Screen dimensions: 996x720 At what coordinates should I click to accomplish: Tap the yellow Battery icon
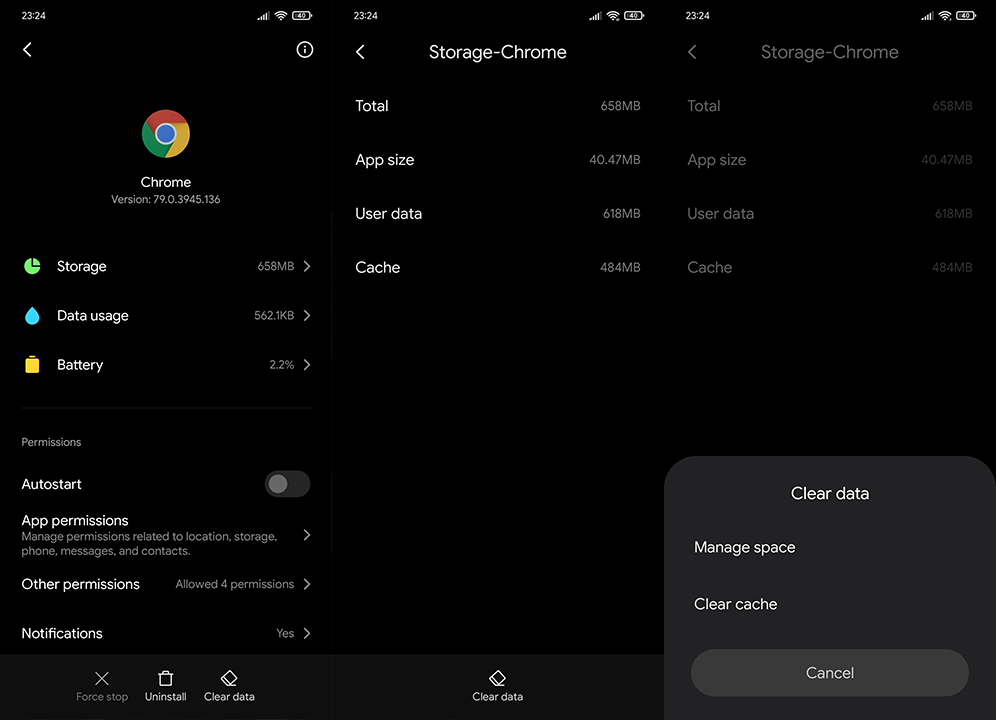(32, 364)
